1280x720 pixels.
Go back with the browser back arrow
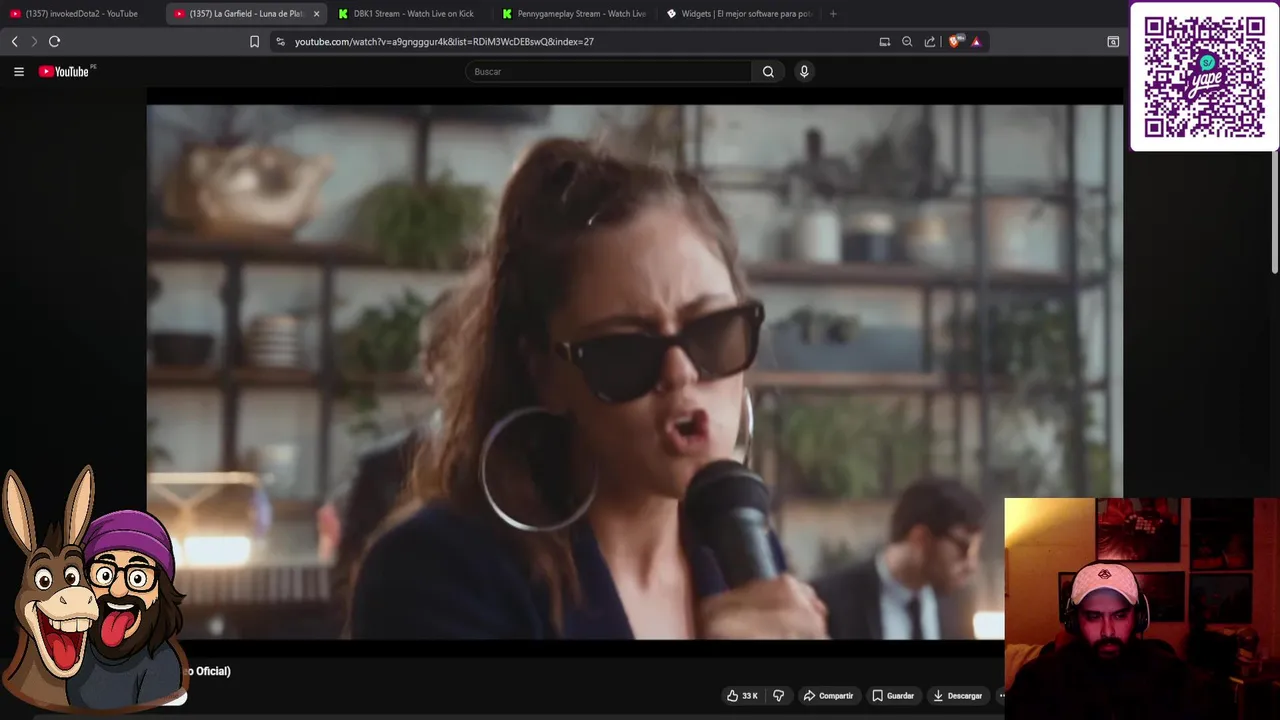14,41
